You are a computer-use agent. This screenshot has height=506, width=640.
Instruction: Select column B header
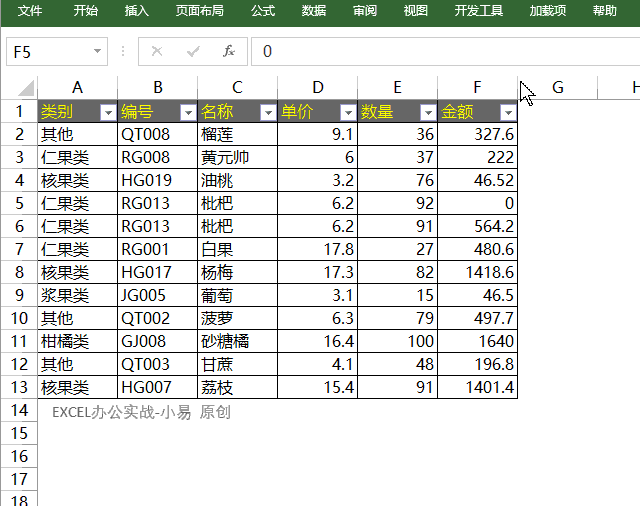158,87
